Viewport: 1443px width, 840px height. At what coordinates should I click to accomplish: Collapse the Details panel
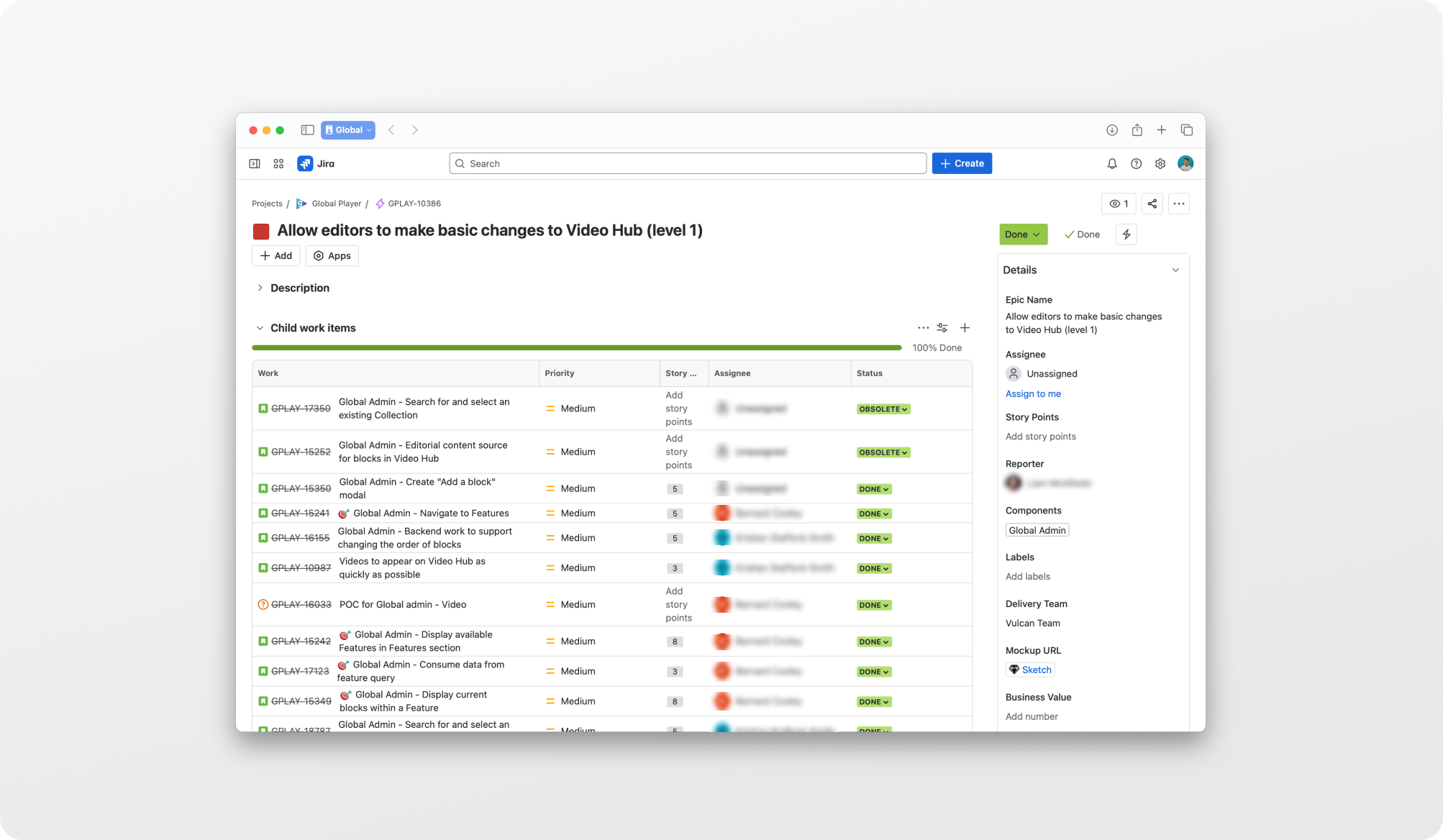point(1175,270)
